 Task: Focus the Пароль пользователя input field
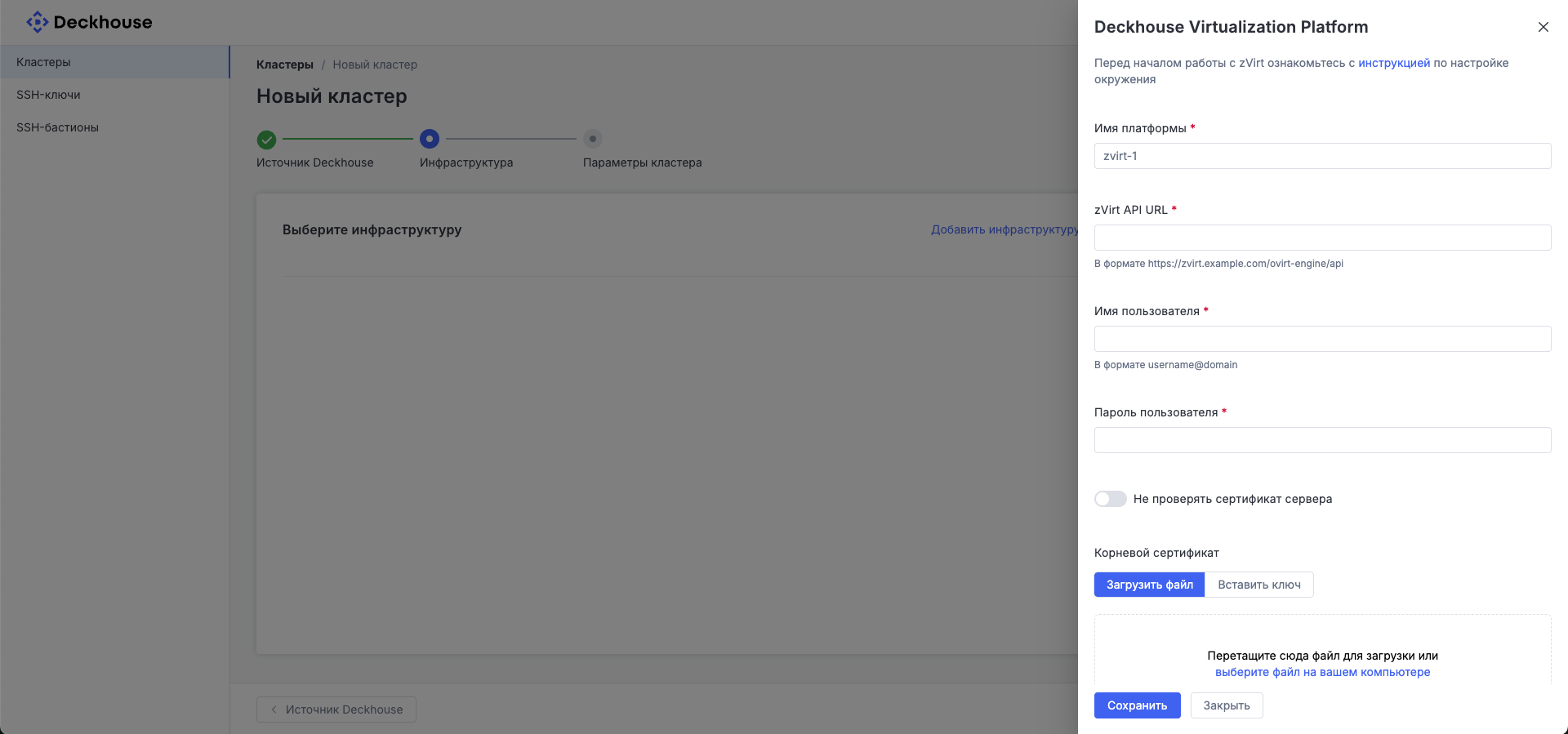tap(1322, 440)
